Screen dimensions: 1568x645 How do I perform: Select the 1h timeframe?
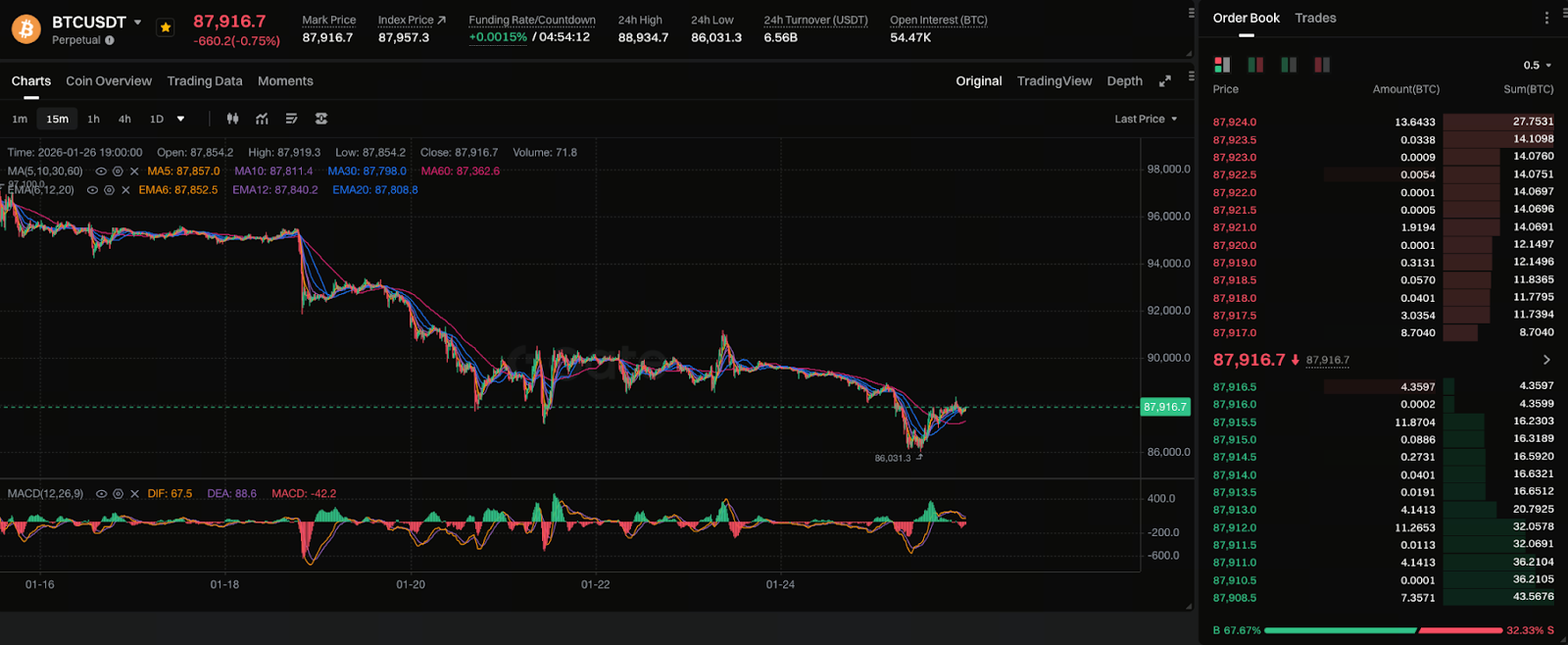tap(93, 119)
